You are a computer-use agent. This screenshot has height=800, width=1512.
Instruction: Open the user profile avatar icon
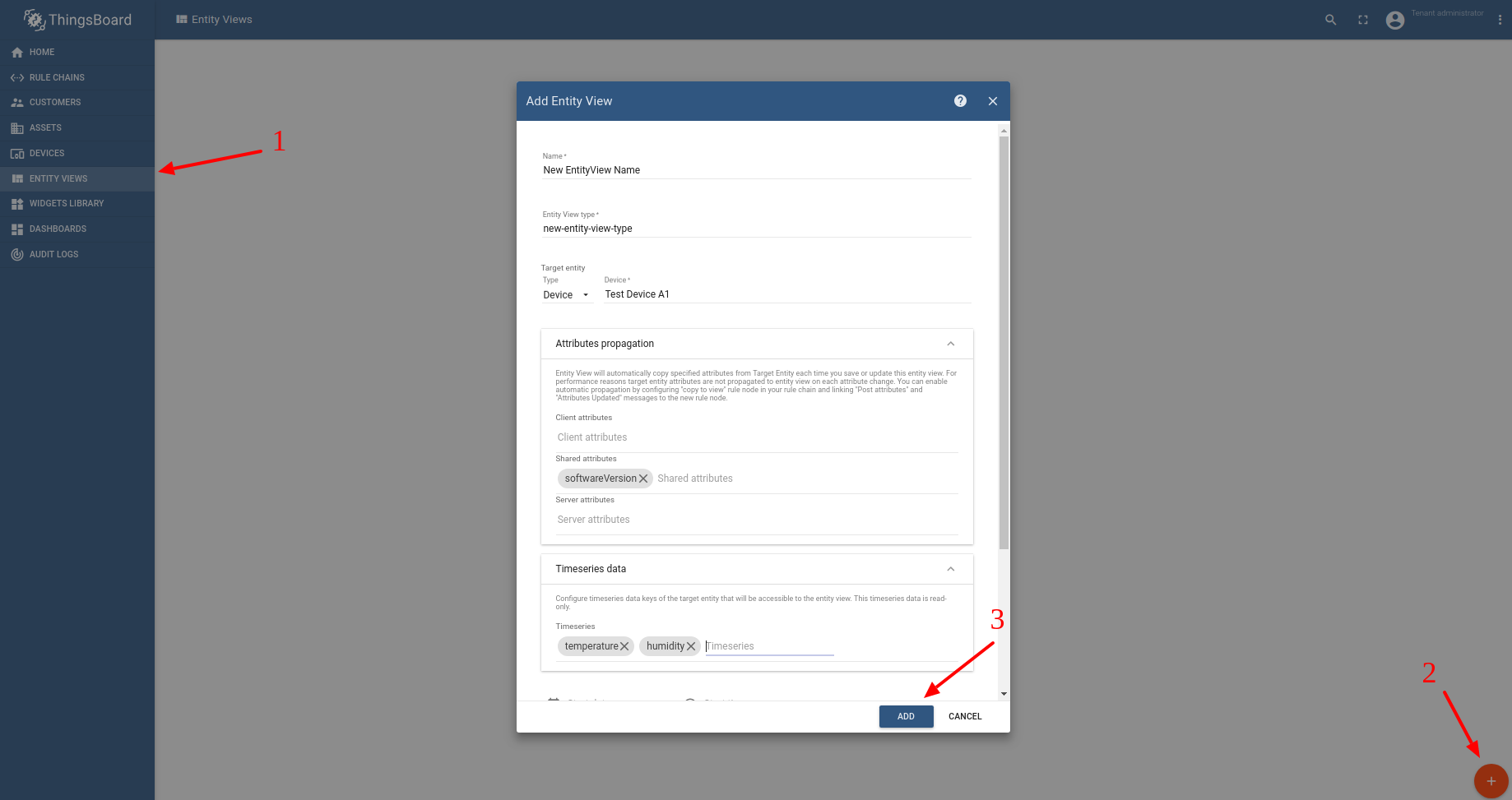coord(1395,20)
